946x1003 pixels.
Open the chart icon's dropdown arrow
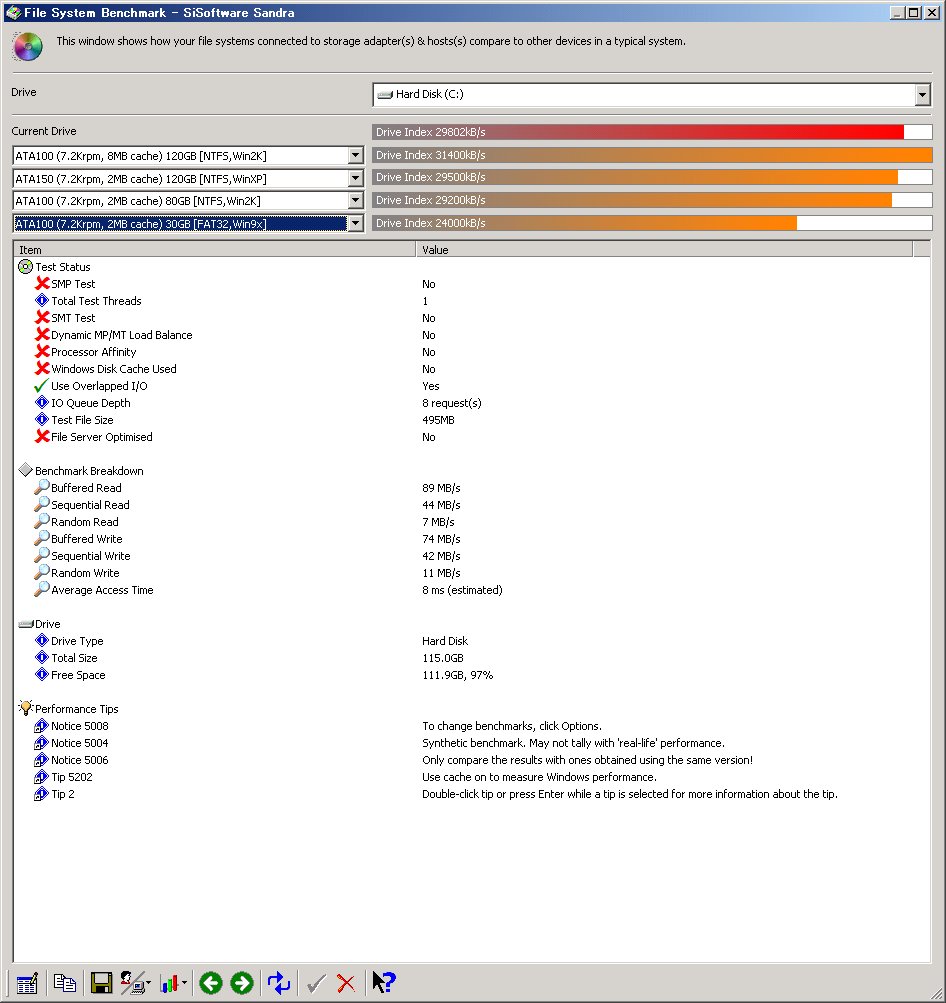pos(184,983)
